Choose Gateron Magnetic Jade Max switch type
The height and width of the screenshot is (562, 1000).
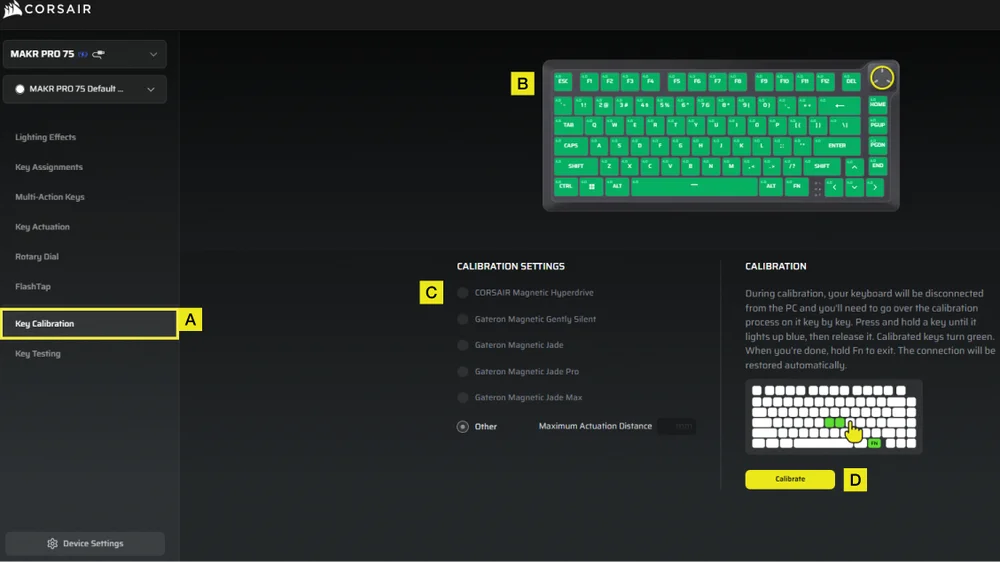[462, 397]
